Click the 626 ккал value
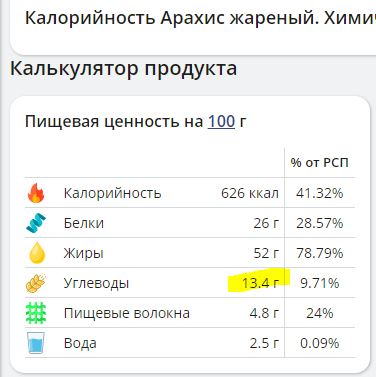Image resolution: width=376 pixels, height=377 pixels. (x=250, y=193)
